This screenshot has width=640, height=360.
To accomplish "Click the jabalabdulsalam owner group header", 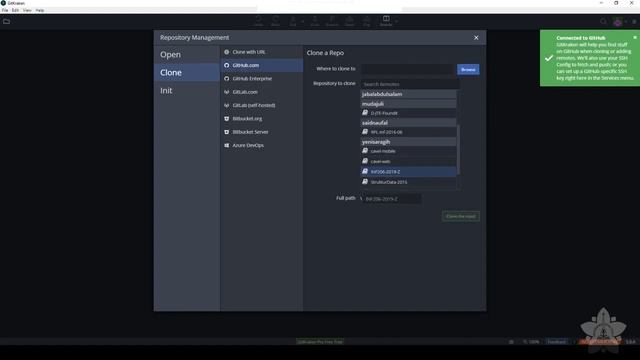I will (x=408, y=94).
